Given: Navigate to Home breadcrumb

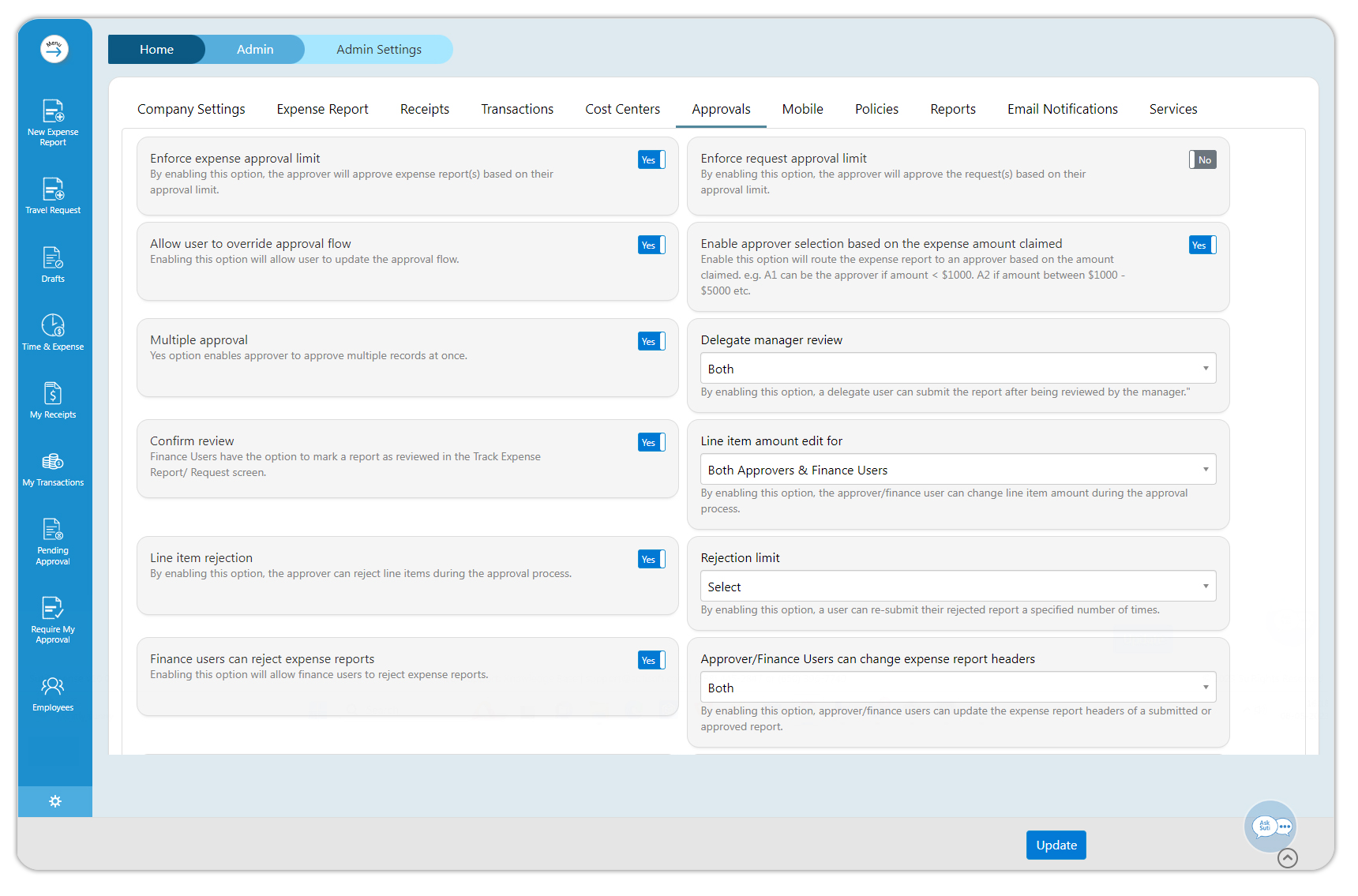Looking at the screenshot, I should pyautogui.click(x=156, y=49).
